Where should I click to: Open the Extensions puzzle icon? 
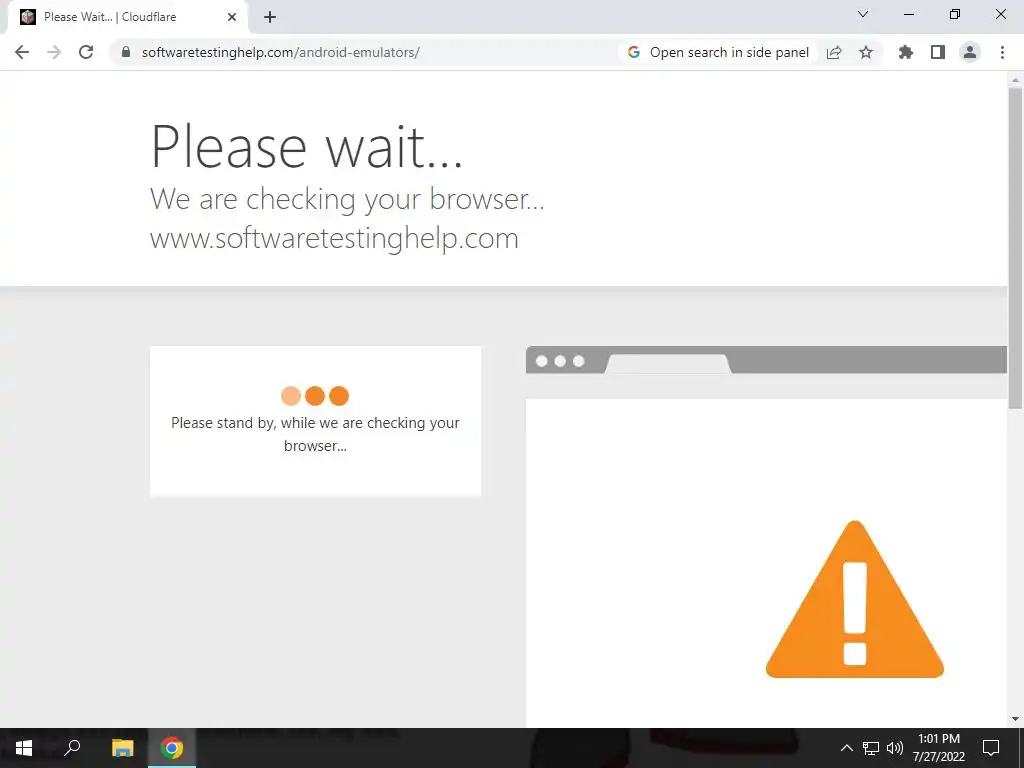coord(906,52)
